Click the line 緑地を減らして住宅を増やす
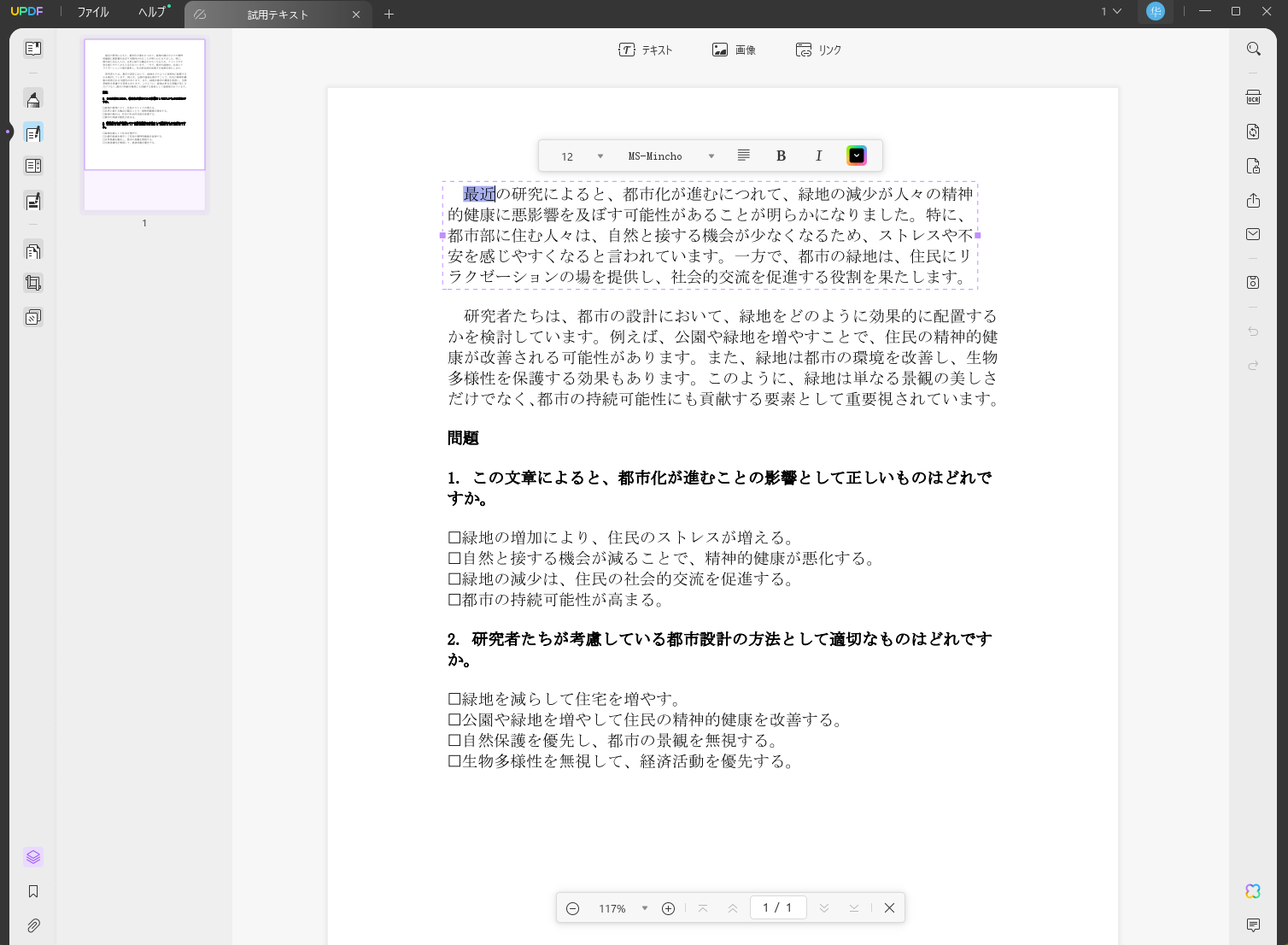Image resolution: width=1288 pixels, height=945 pixels. point(565,699)
